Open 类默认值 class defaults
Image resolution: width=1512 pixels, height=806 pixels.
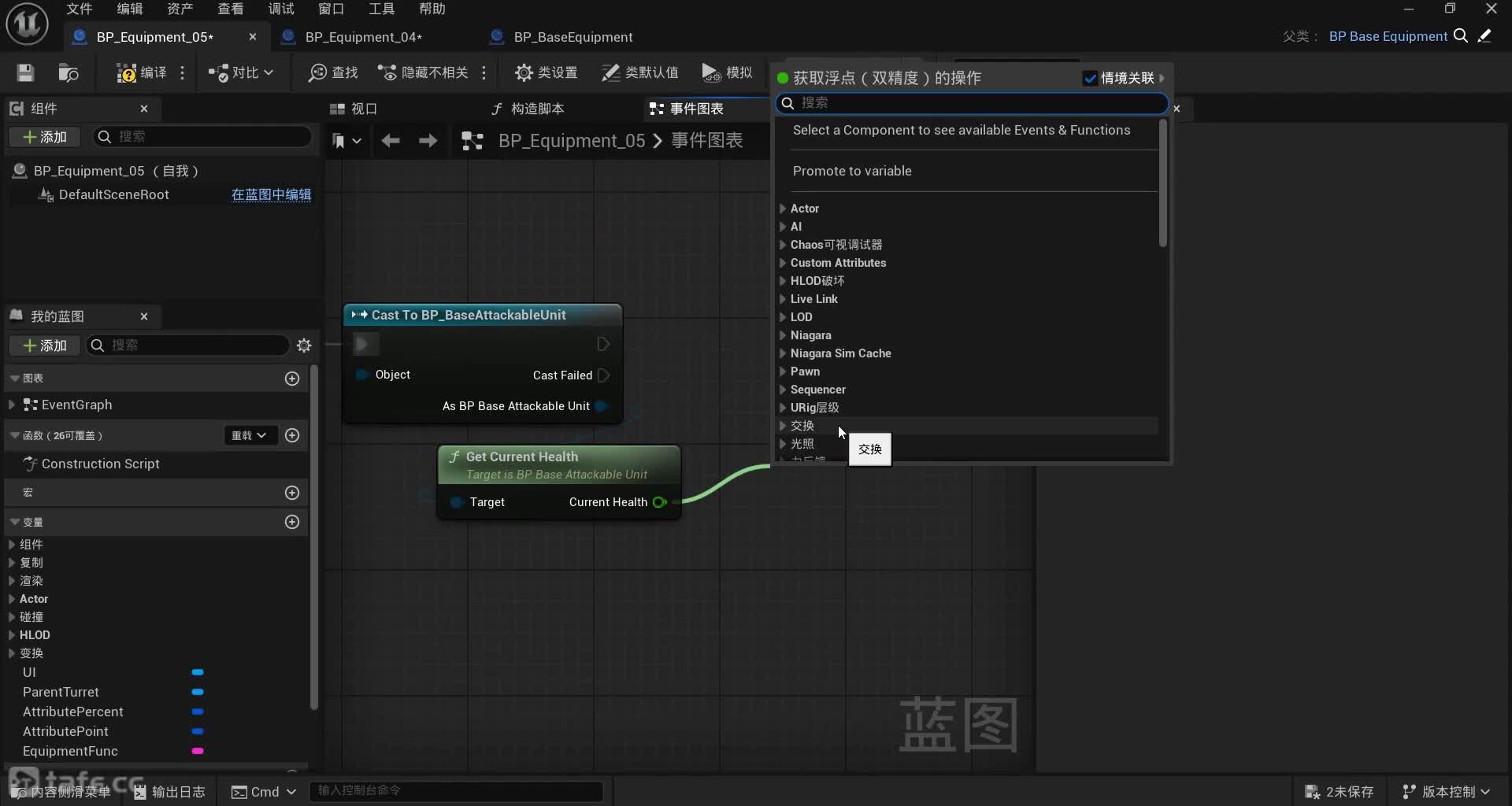point(639,73)
